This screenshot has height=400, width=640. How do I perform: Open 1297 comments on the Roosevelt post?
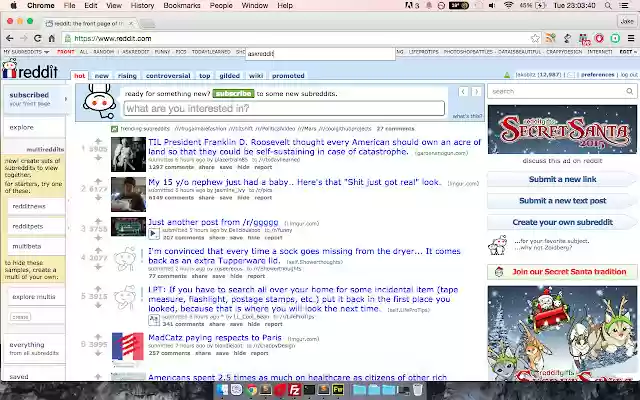tap(171, 167)
